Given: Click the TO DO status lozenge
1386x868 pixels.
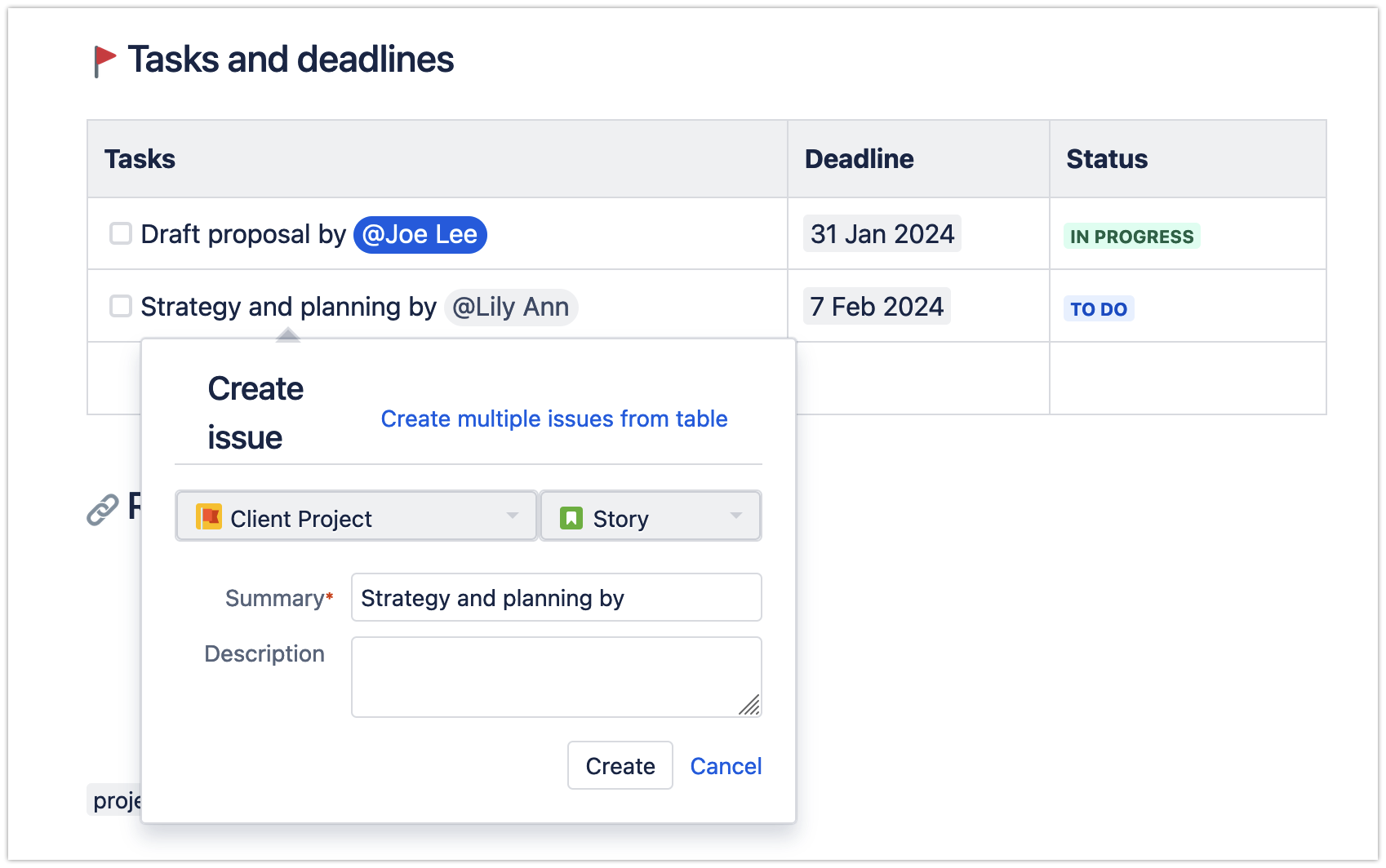Looking at the screenshot, I should point(1099,308).
